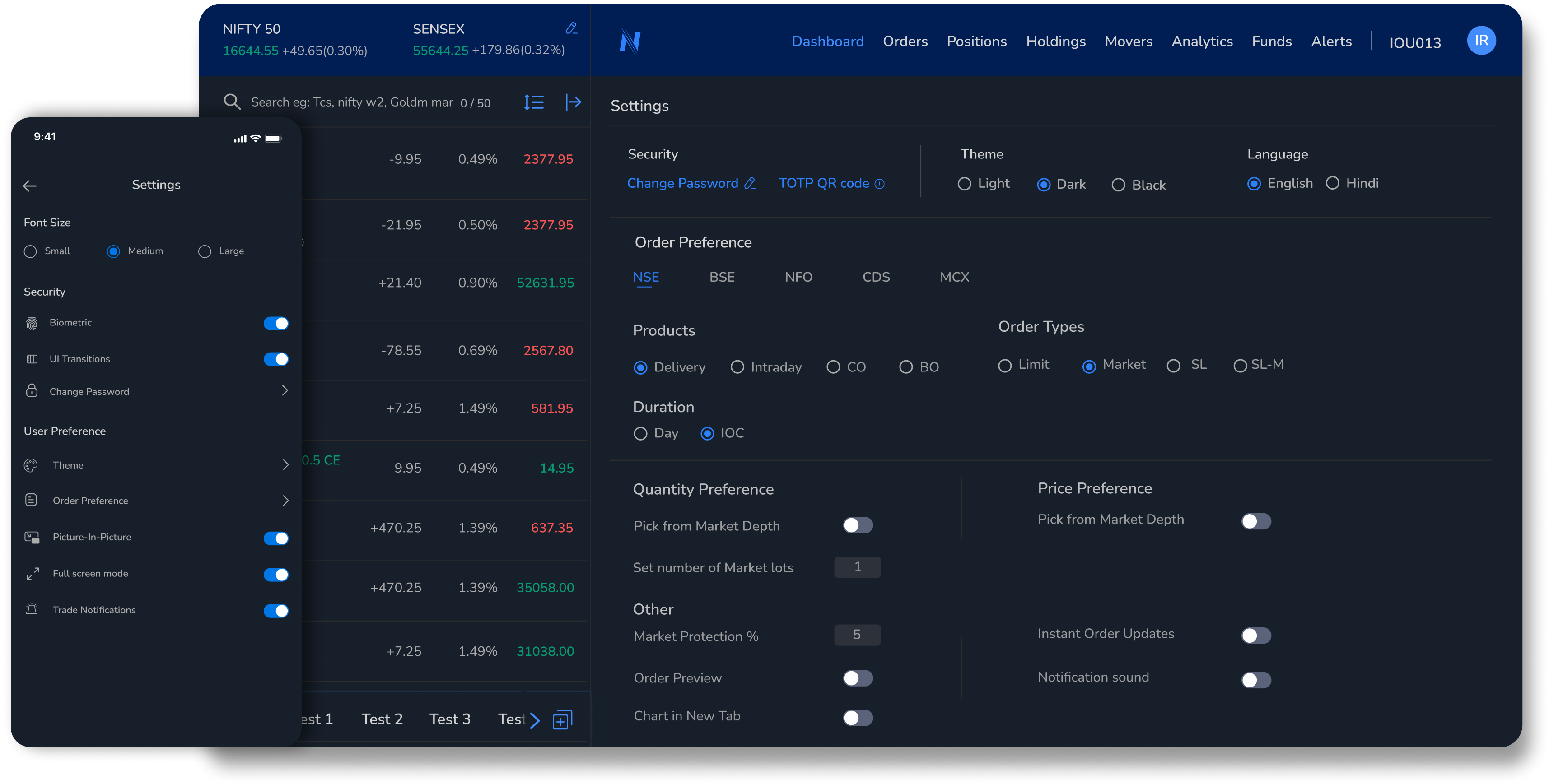
Task: Expand the mobile Theme preference row
Action: pyautogui.click(x=285, y=465)
